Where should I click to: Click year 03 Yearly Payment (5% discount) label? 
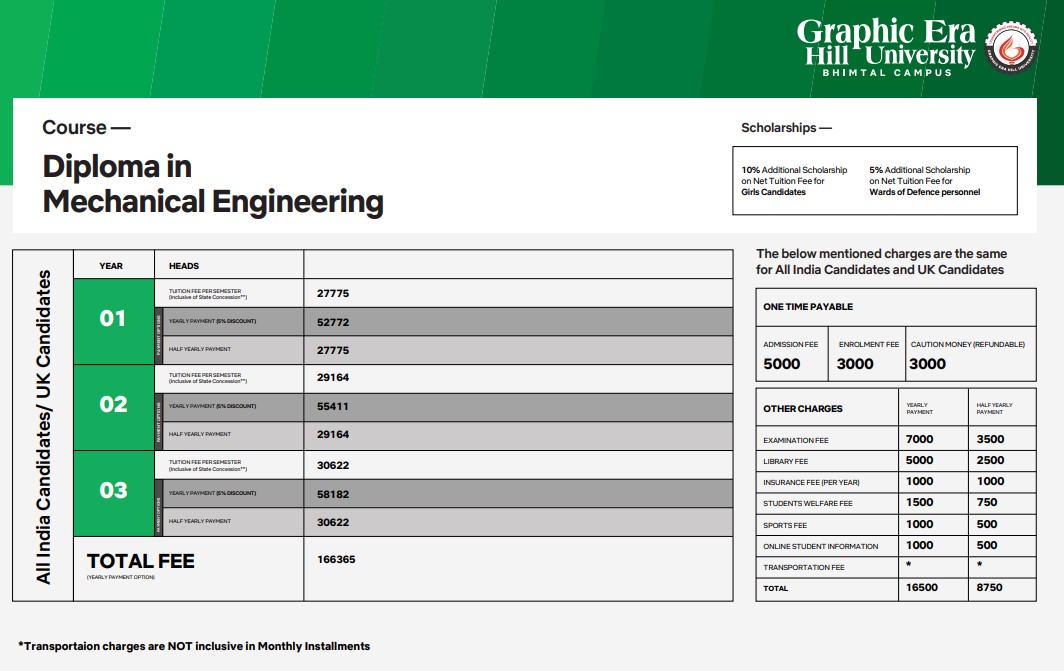pyautogui.click(x=212, y=493)
